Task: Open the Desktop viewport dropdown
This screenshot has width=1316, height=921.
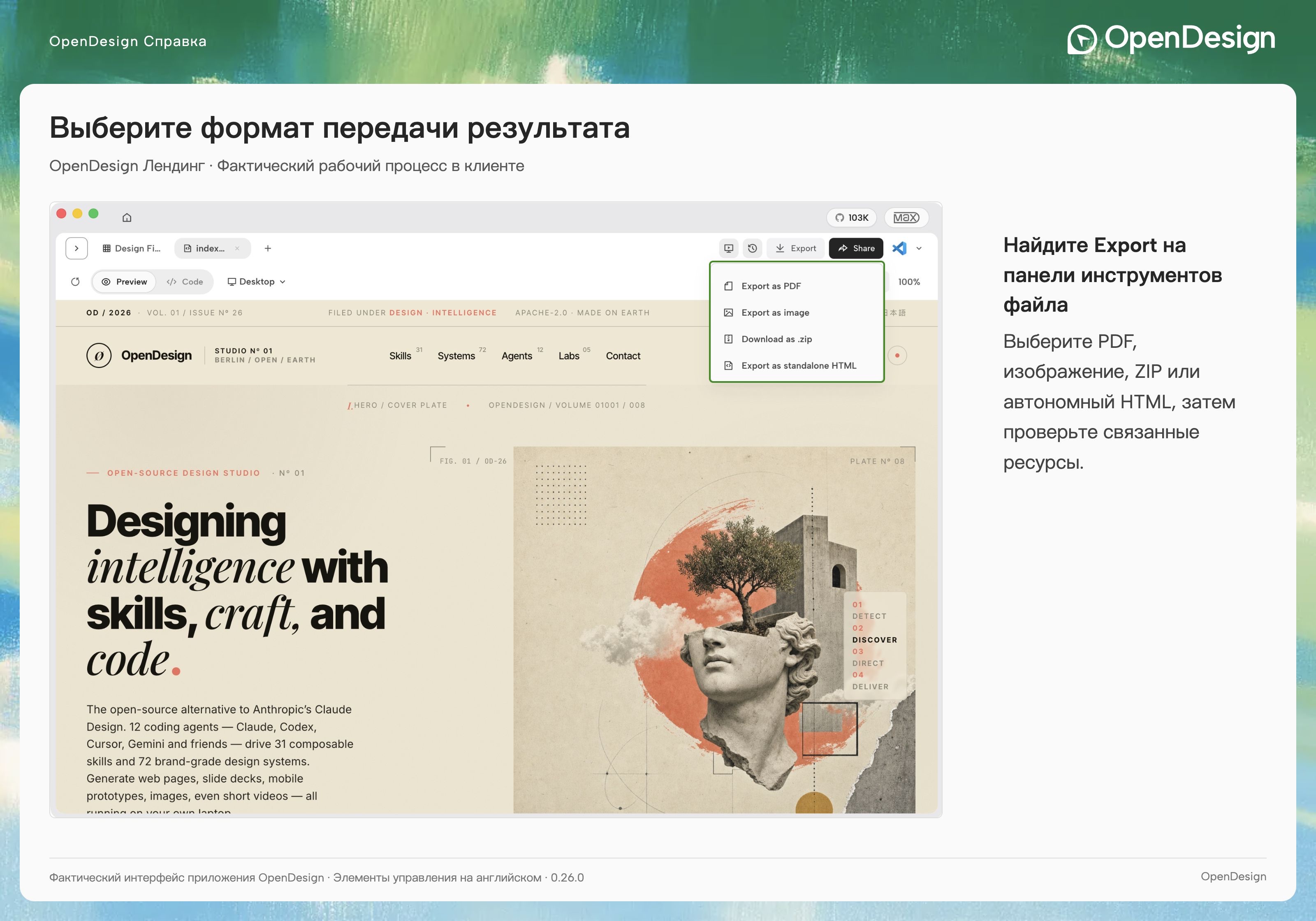Action: pyautogui.click(x=256, y=281)
